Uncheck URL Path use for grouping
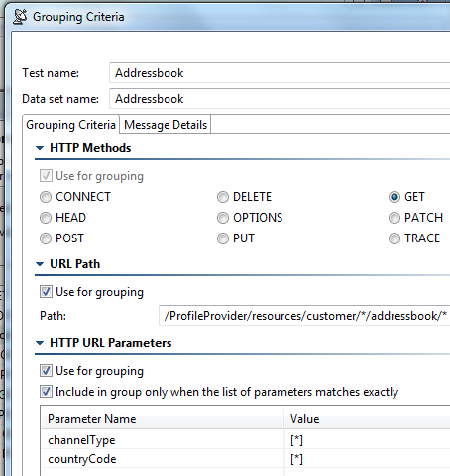Image resolution: width=450 pixels, height=476 pixels. 46,292
